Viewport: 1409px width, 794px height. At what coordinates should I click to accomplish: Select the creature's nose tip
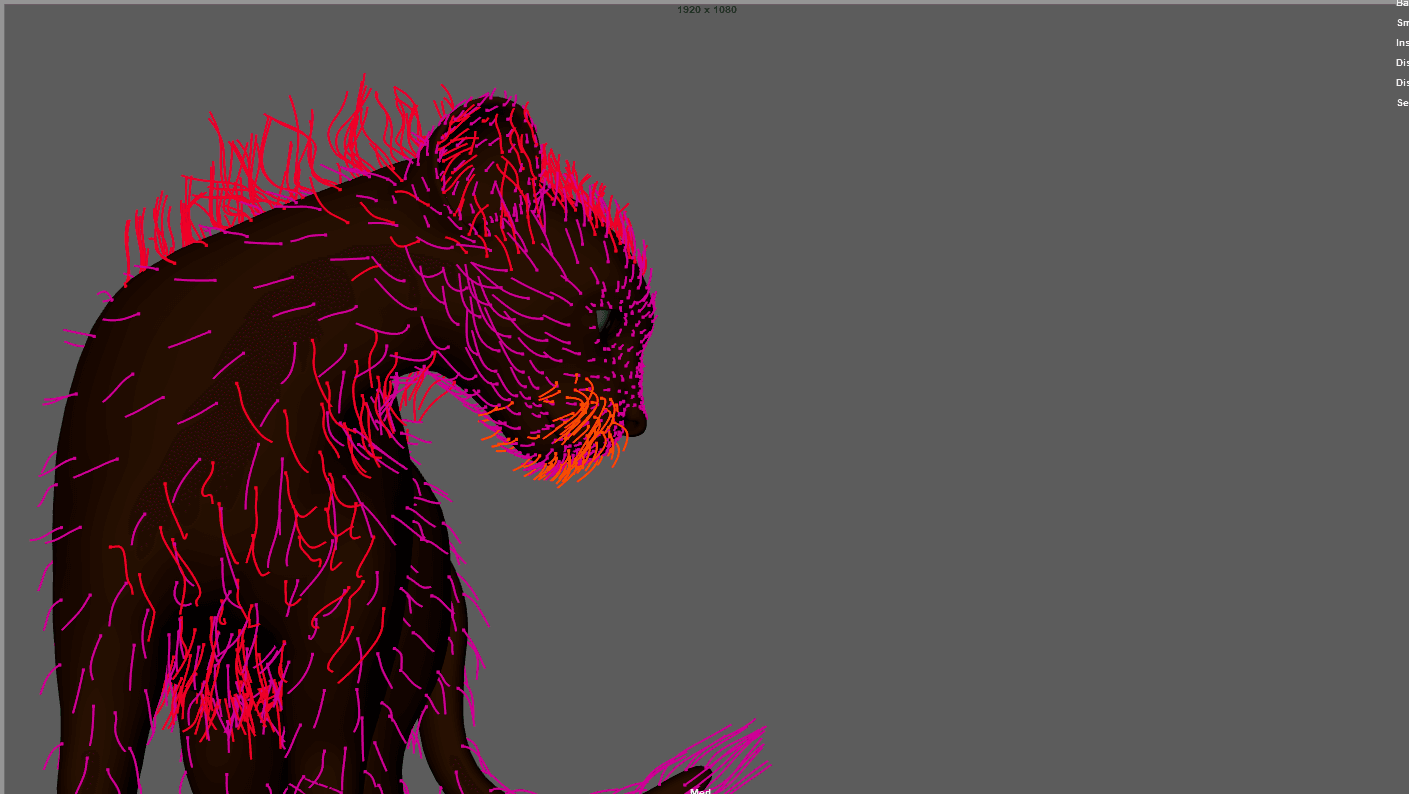(x=636, y=424)
